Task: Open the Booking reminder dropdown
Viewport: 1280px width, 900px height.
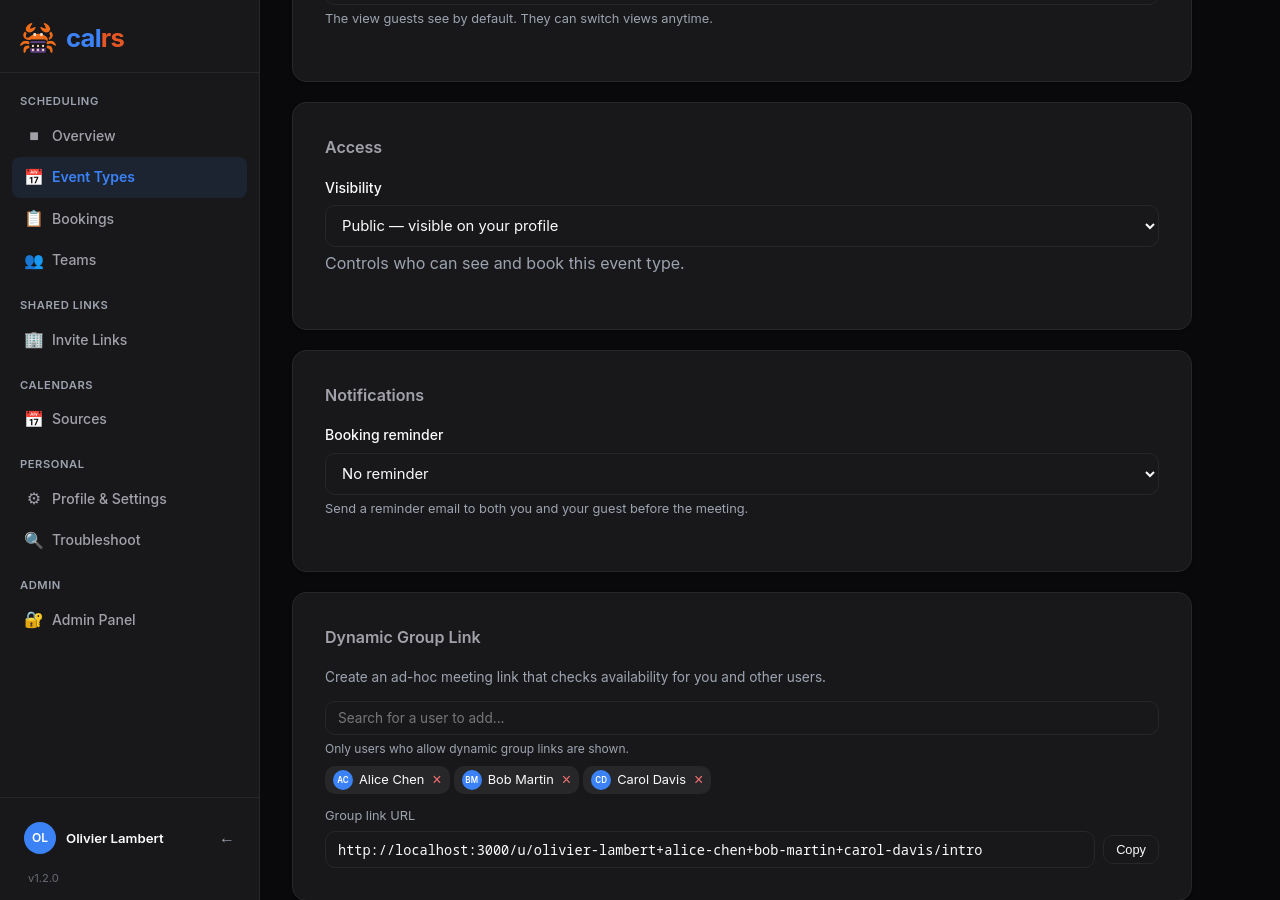Action: coord(741,474)
